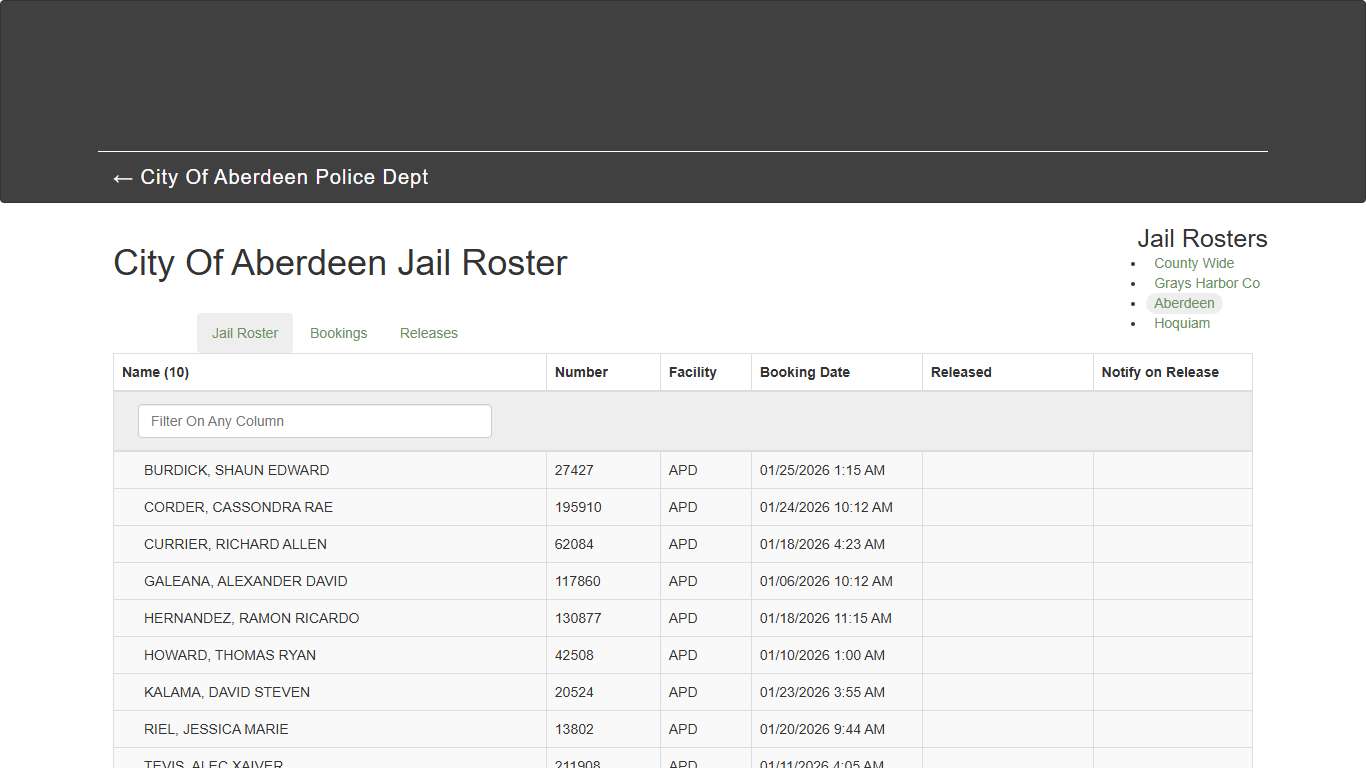
Task: Open the County Wide jail roster
Action: [1193, 263]
